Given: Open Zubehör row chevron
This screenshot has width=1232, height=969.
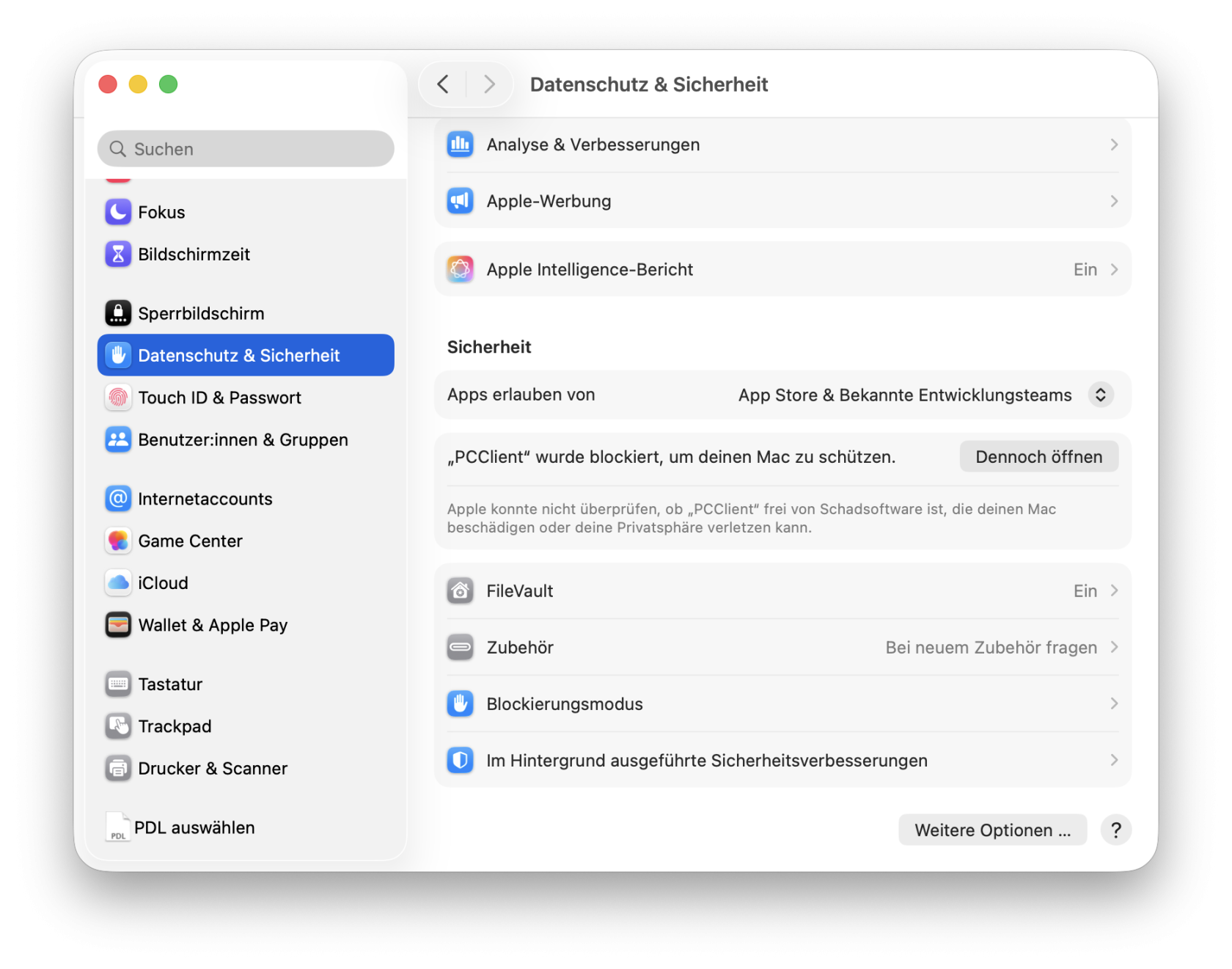Looking at the screenshot, I should click(x=1114, y=647).
